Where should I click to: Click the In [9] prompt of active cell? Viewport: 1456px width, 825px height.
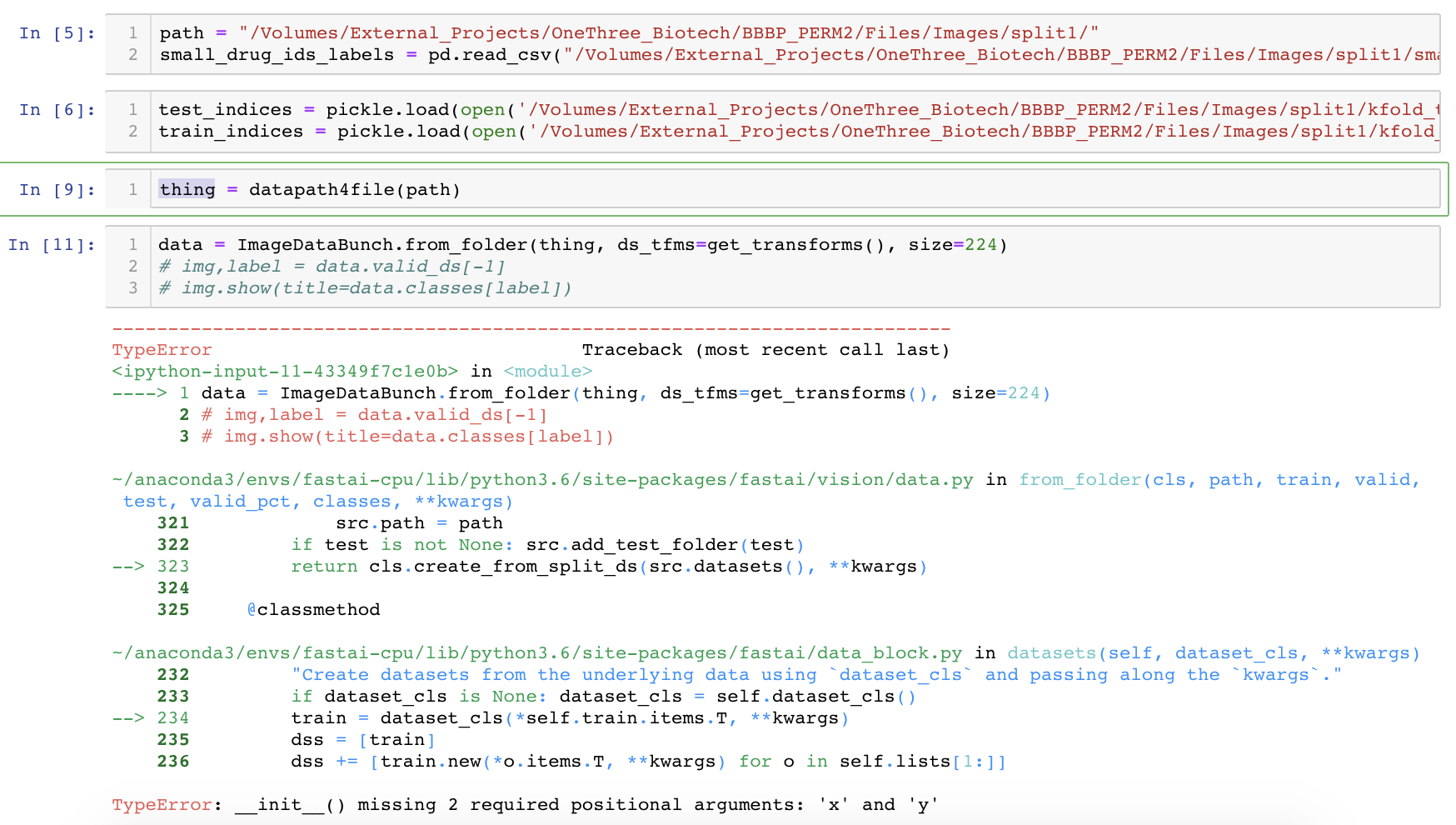pos(57,190)
